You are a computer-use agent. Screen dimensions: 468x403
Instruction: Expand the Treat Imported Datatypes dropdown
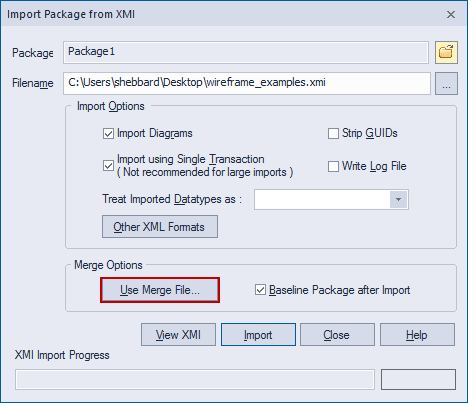tap(398, 199)
